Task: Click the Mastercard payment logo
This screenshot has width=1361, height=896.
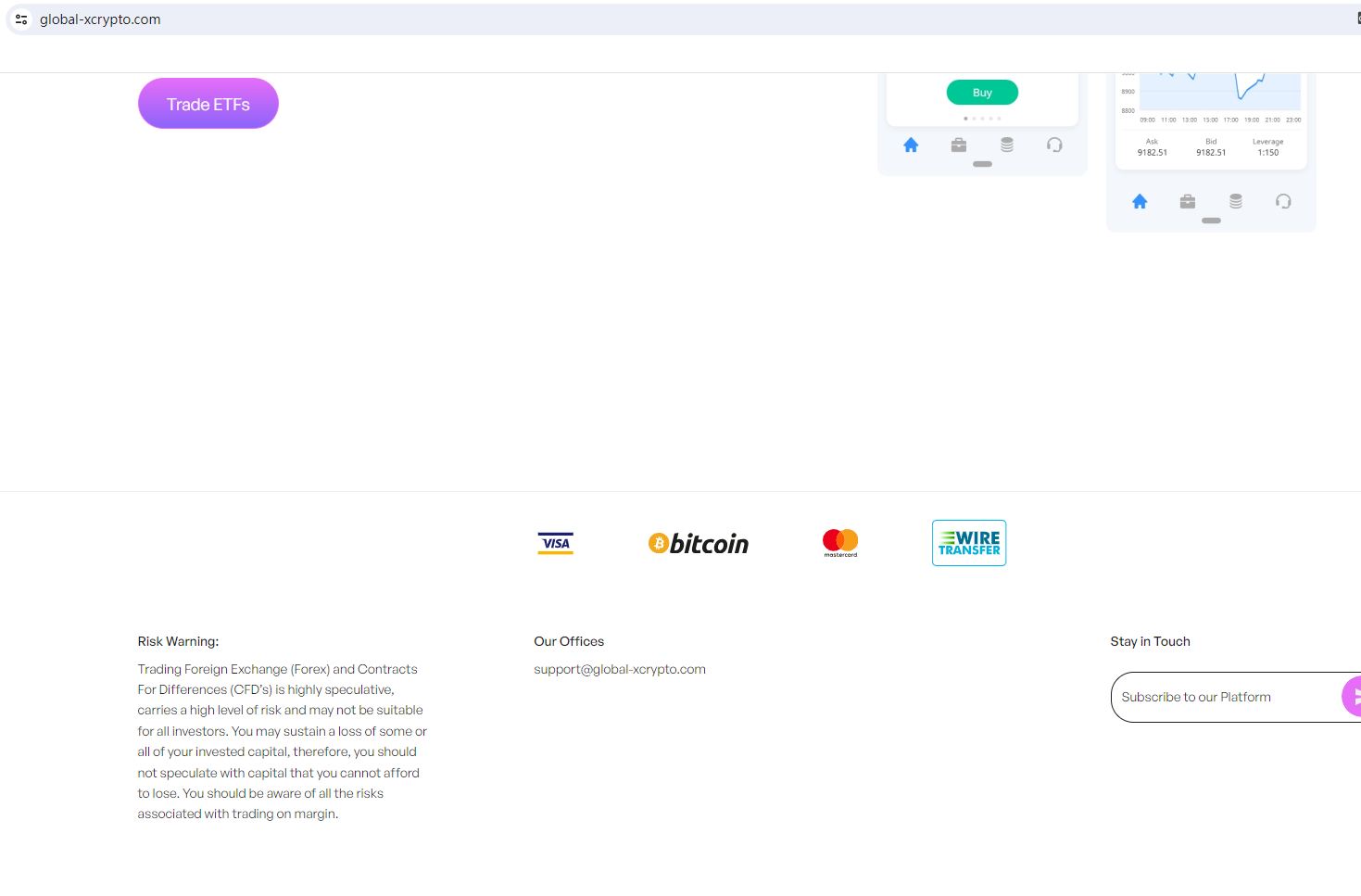Action: [x=840, y=543]
